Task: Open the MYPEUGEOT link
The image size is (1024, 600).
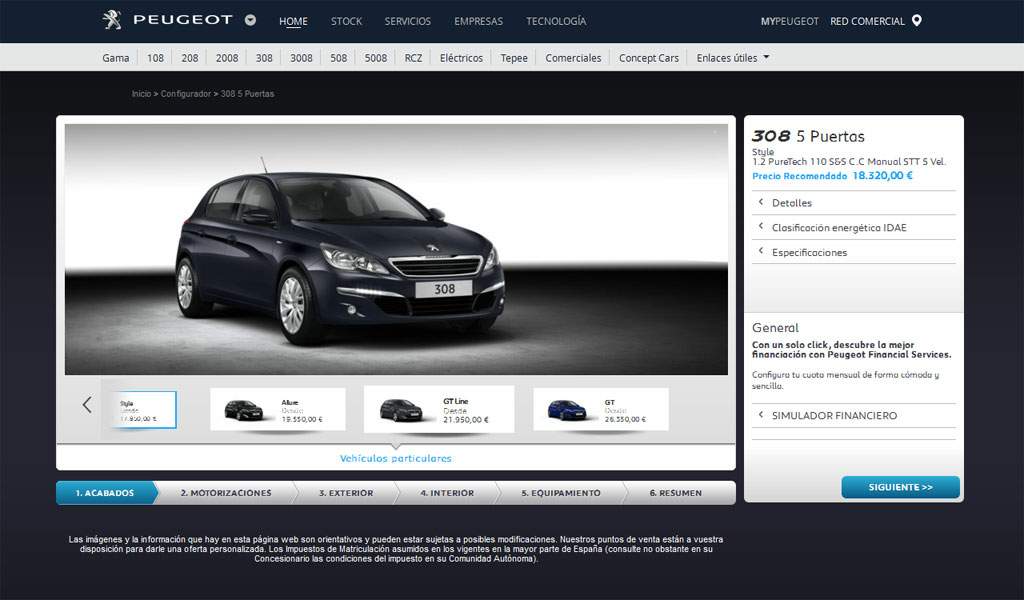Action: click(790, 22)
